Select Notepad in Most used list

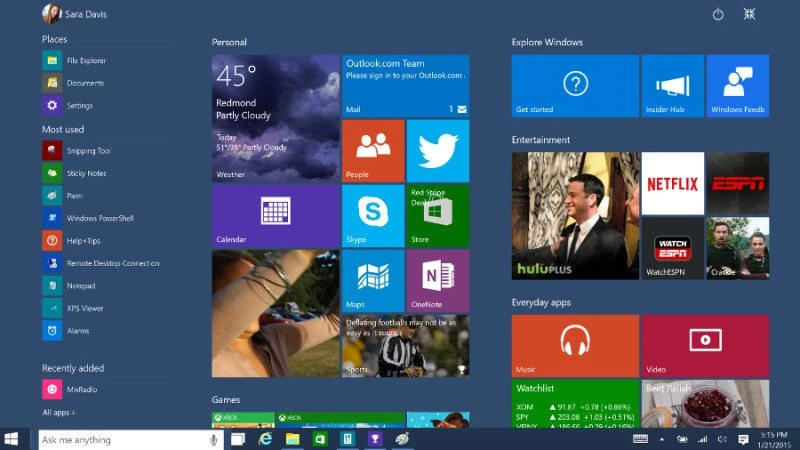(79, 285)
